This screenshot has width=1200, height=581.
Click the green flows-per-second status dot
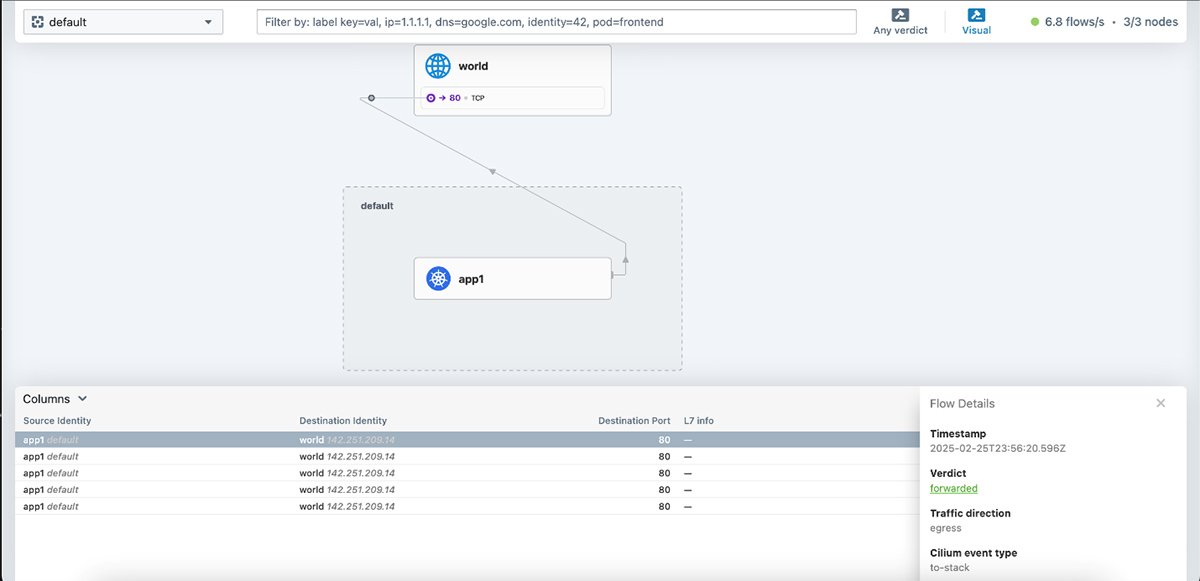pyautogui.click(x=1036, y=21)
